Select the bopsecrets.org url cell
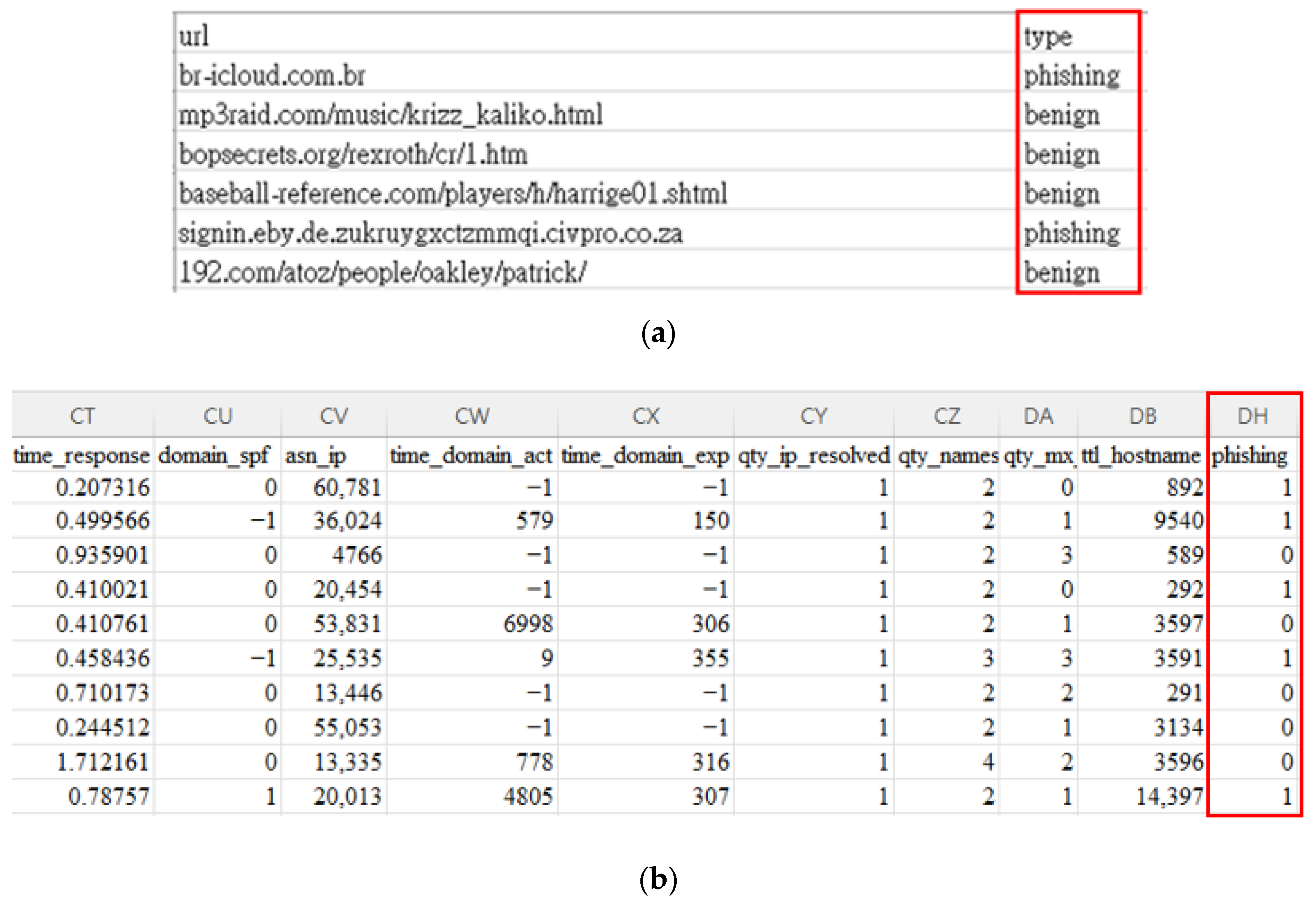Viewport: 1316px width, 907px height. (353, 154)
